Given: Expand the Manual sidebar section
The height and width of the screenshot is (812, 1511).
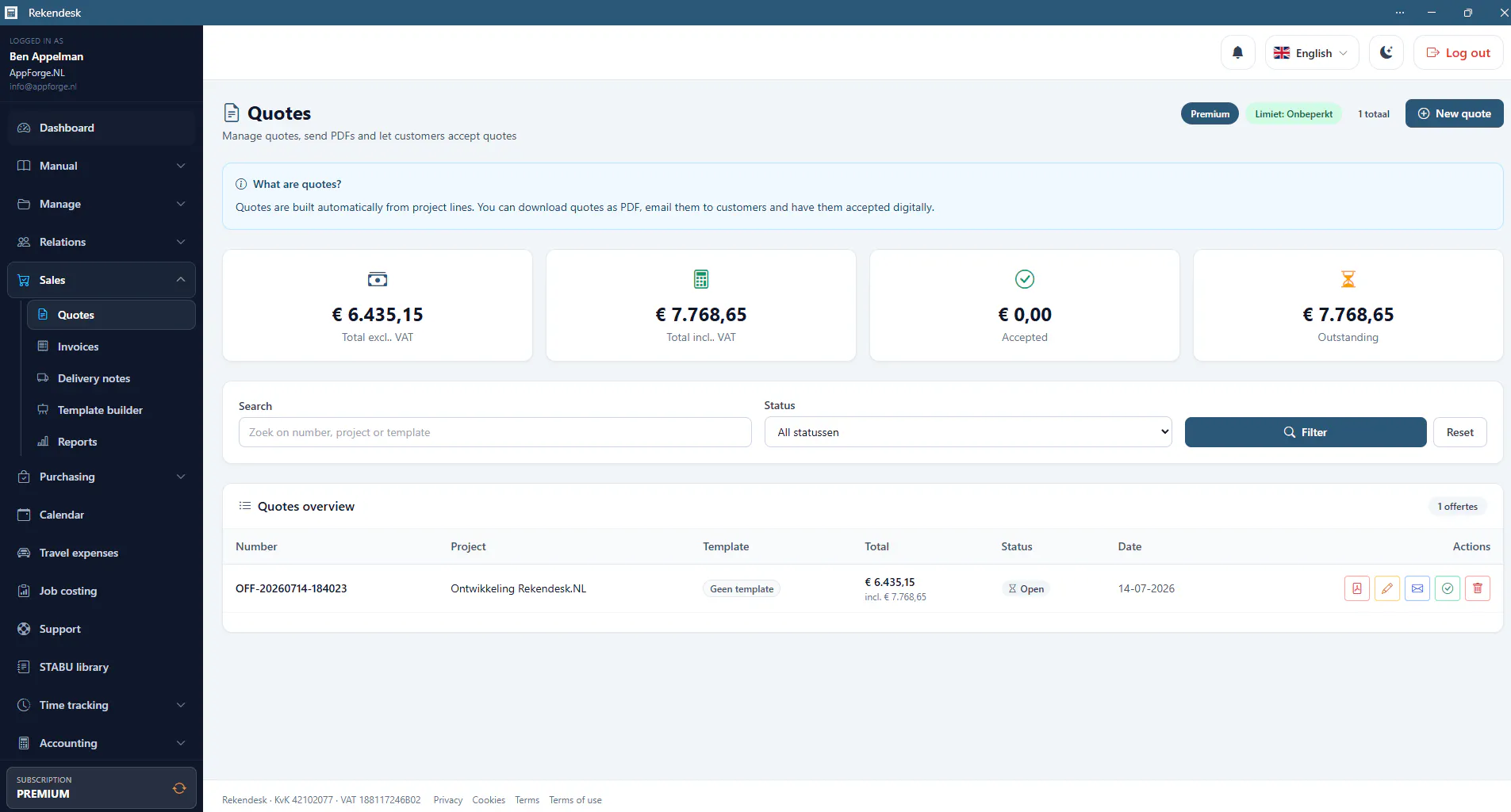Looking at the screenshot, I should click(102, 166).
